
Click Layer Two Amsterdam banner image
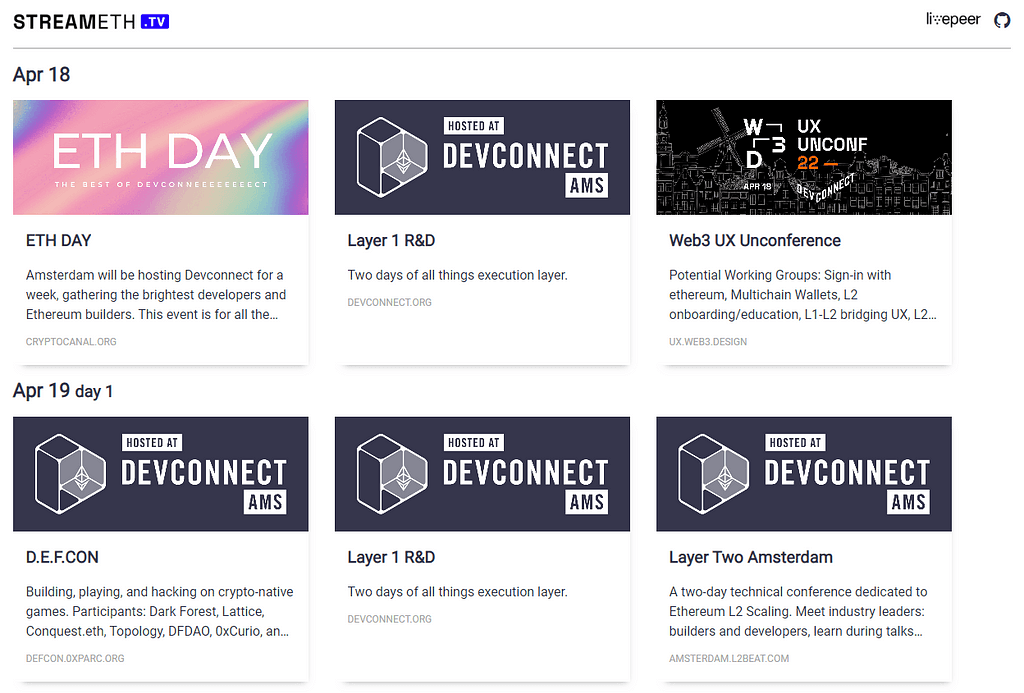pyautogui.click(x=803, y=474)
